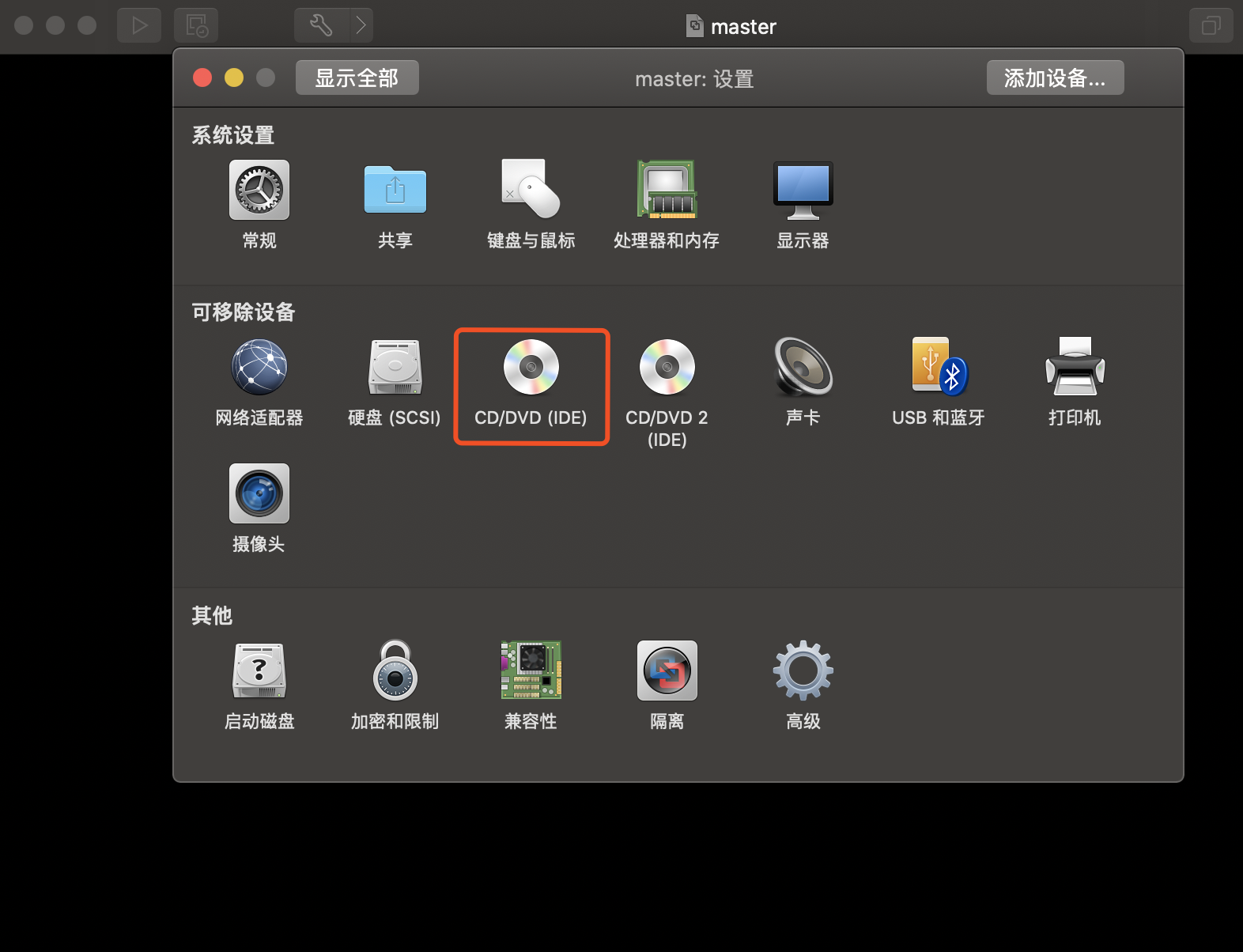Open the 常规 general settings icon
The image size is (1243, 952).
pos(259,191)
